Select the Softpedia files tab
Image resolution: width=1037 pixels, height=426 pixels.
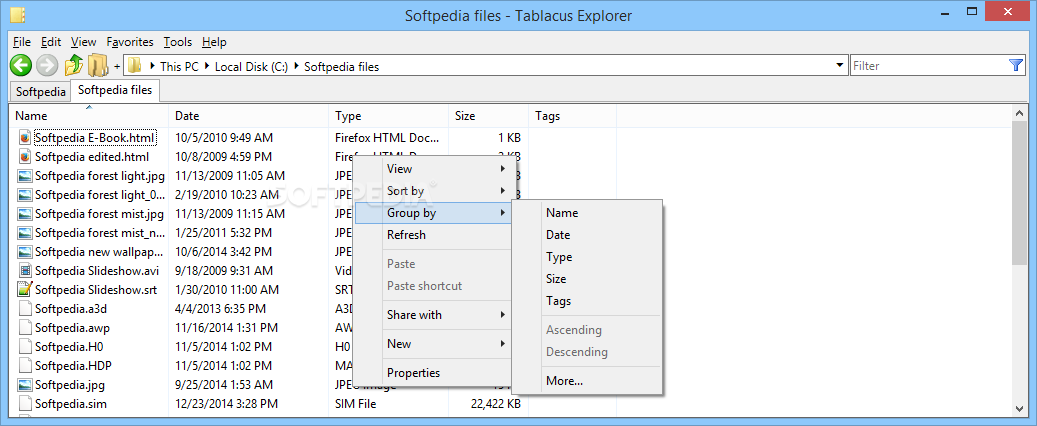click(x=115, y=90)
